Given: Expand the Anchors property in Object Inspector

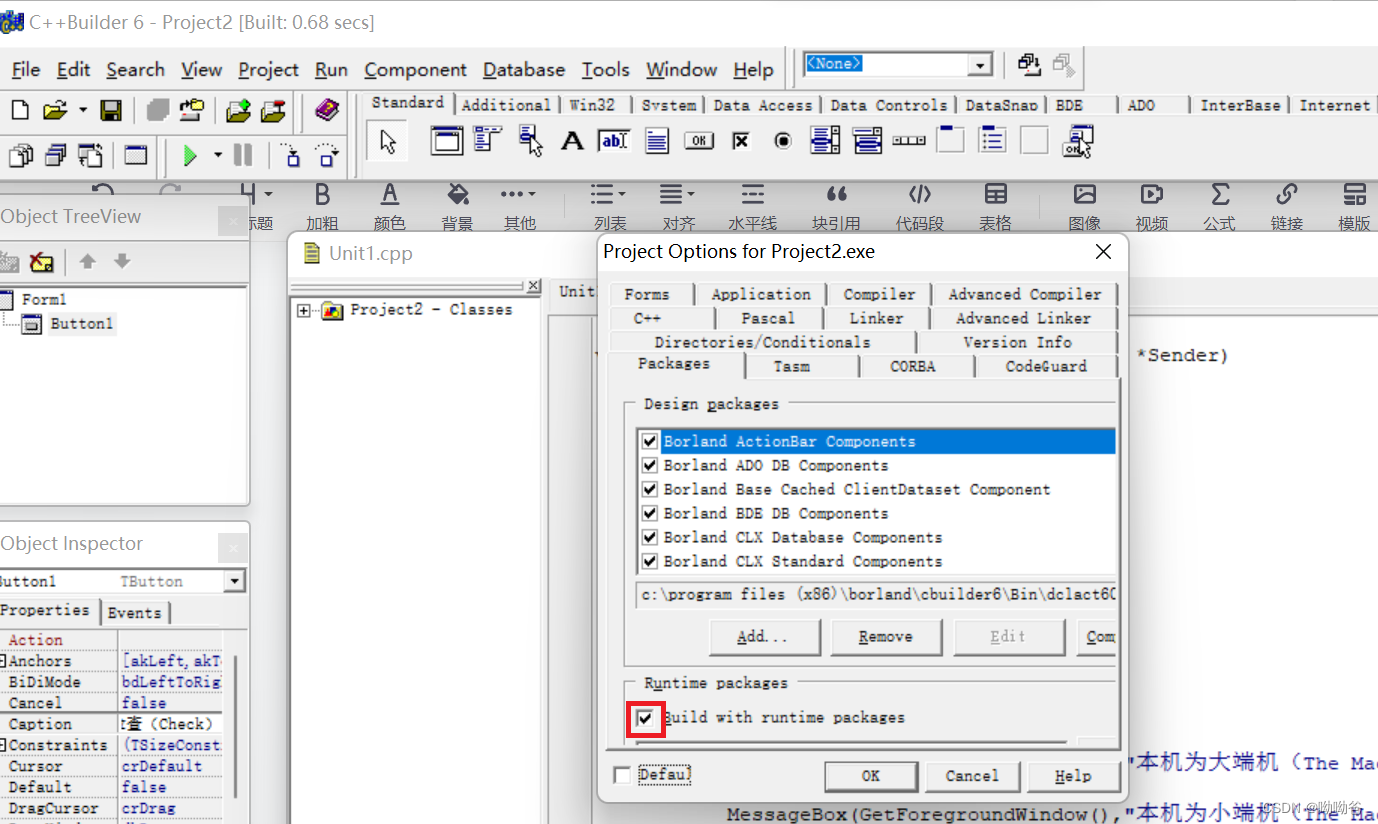Looking at the screenshot, I should (4, 661).
